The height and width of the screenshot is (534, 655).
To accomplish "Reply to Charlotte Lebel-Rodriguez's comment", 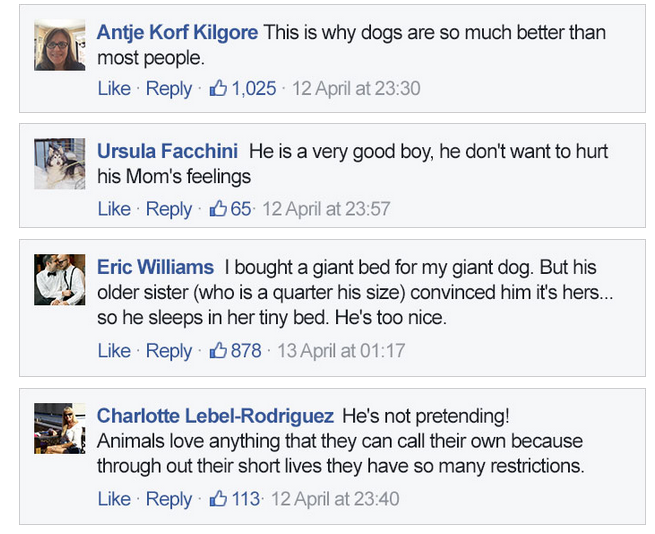I will point(169,499).
